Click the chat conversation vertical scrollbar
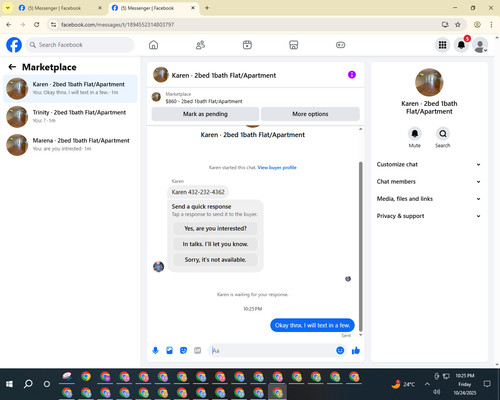Viewport: 500px width, 400px height. (x=360, y=247)
